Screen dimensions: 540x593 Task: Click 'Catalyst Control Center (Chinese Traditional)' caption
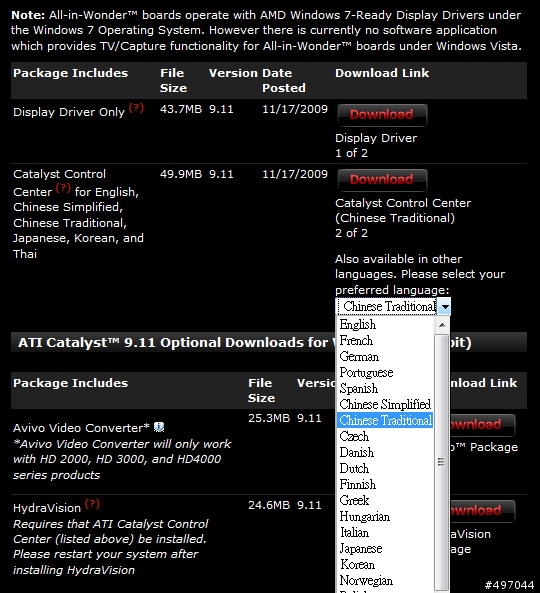click(x=403, y=211)
